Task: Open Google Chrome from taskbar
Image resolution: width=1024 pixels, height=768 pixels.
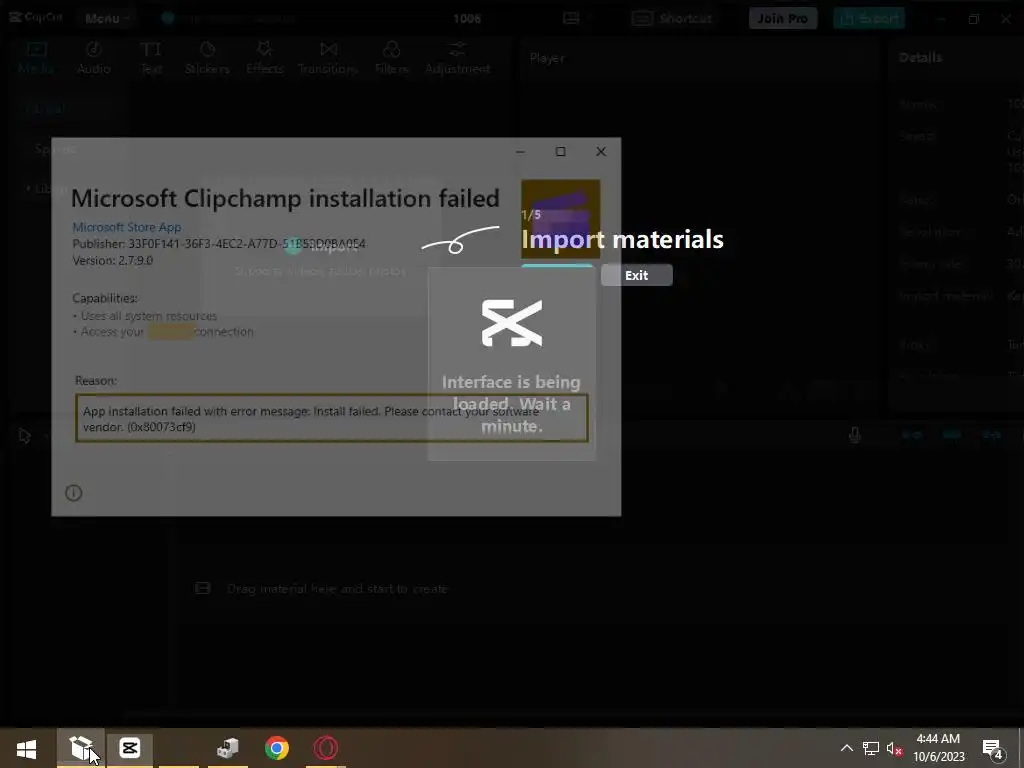Action: 277,748
